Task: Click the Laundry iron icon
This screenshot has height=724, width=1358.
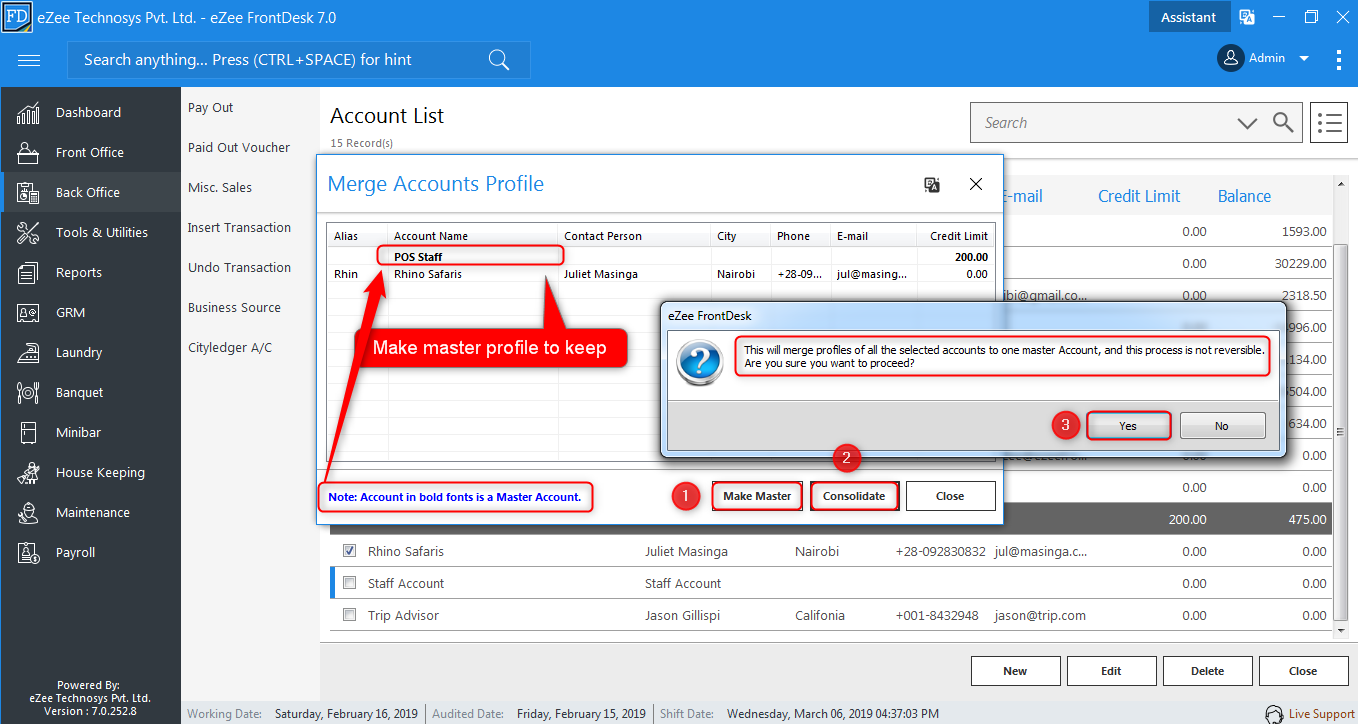Action: (x=28, y=353)
